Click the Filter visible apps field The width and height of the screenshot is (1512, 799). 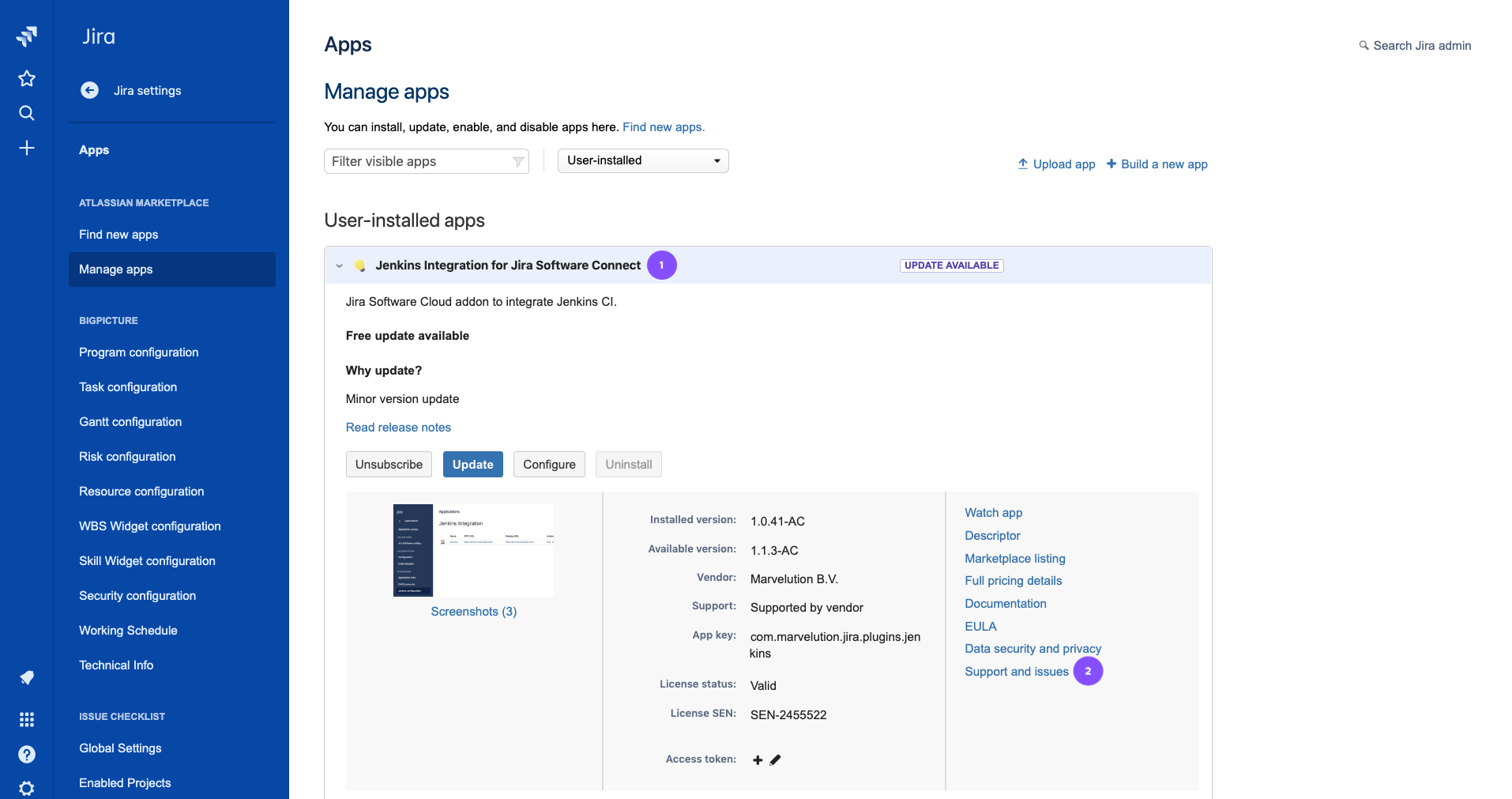(427, 161)
